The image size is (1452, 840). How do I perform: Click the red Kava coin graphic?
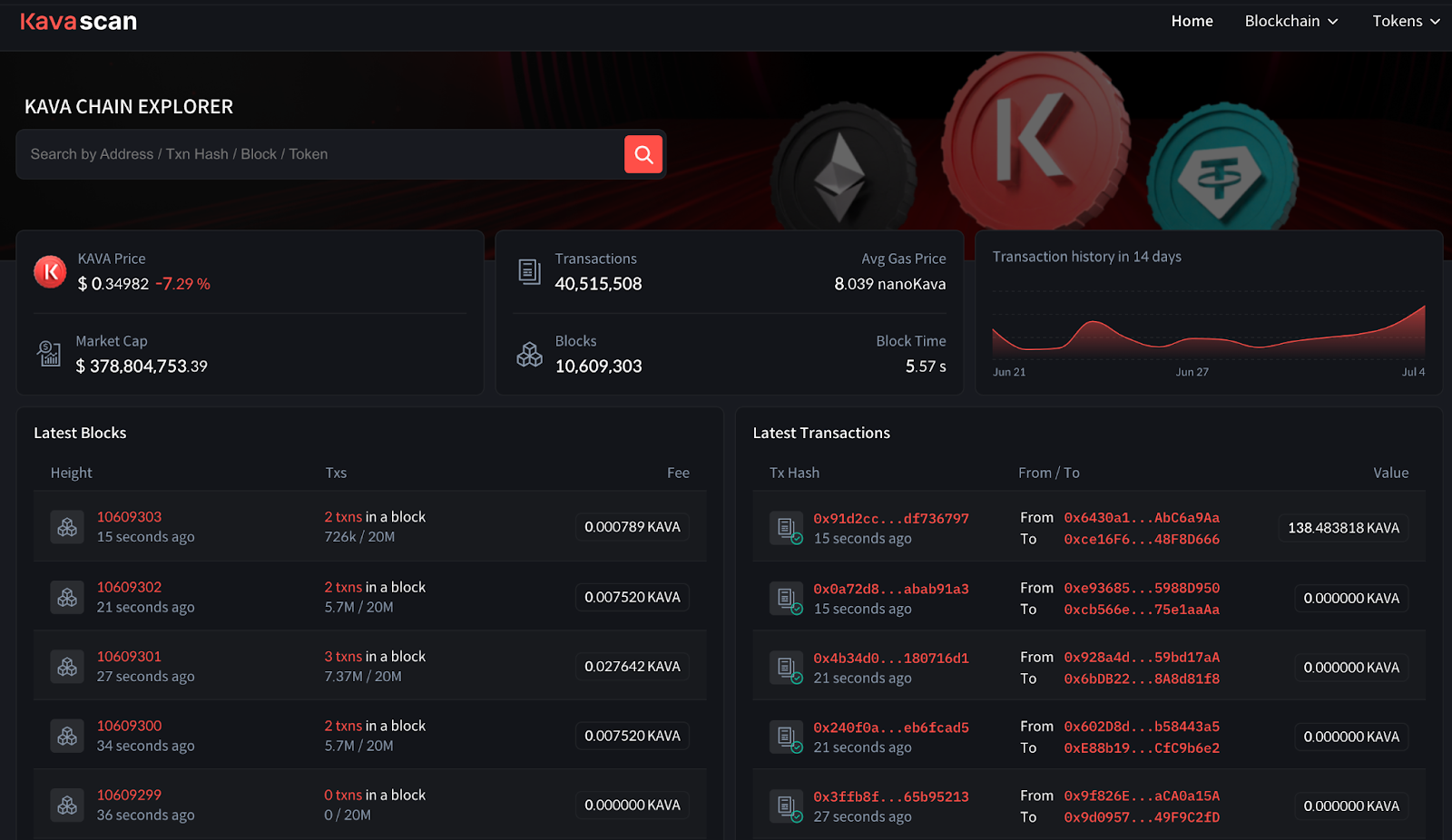coord(1036,142)
